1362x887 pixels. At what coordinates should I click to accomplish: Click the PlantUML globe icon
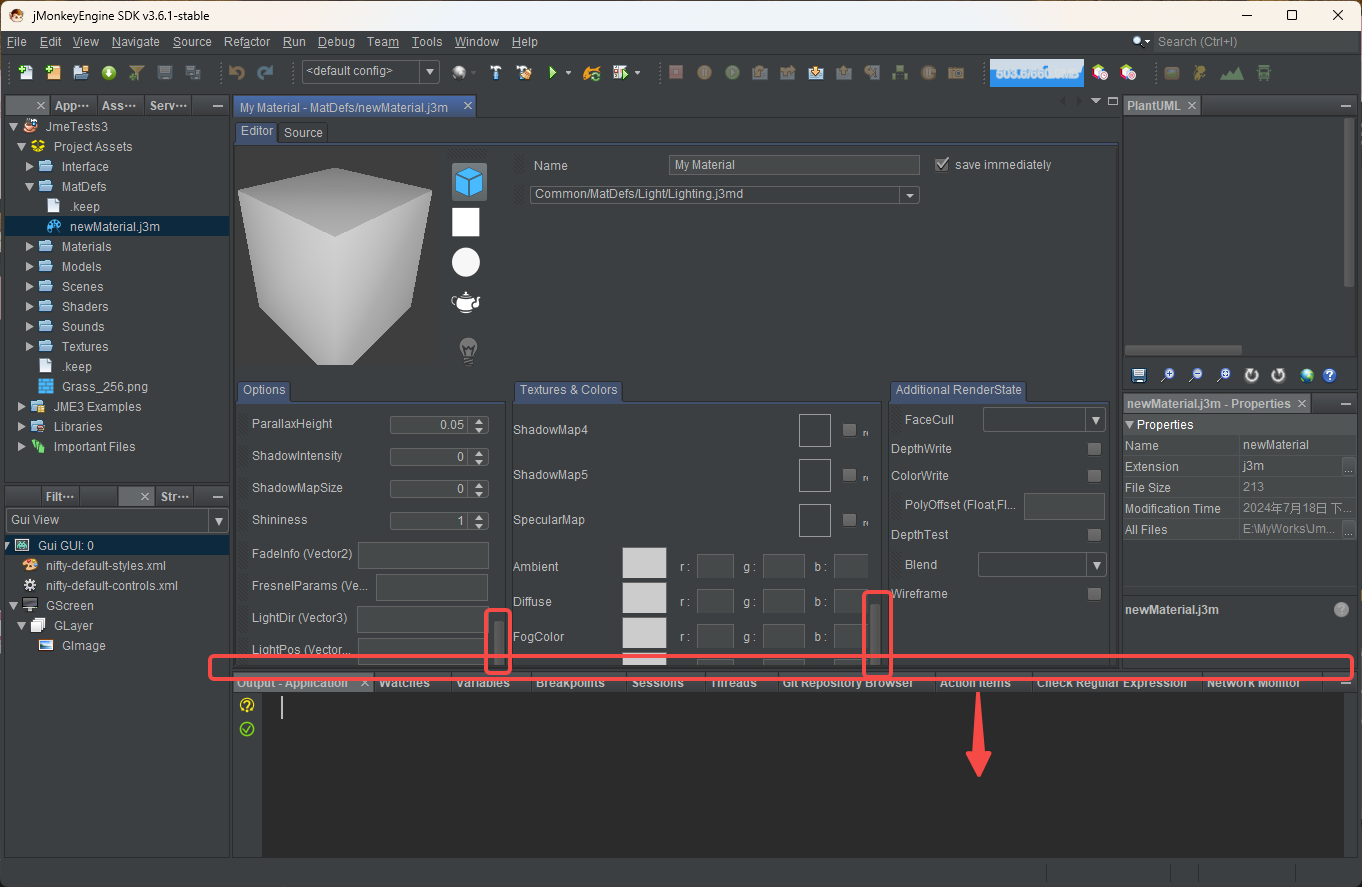coord(1306,375)
